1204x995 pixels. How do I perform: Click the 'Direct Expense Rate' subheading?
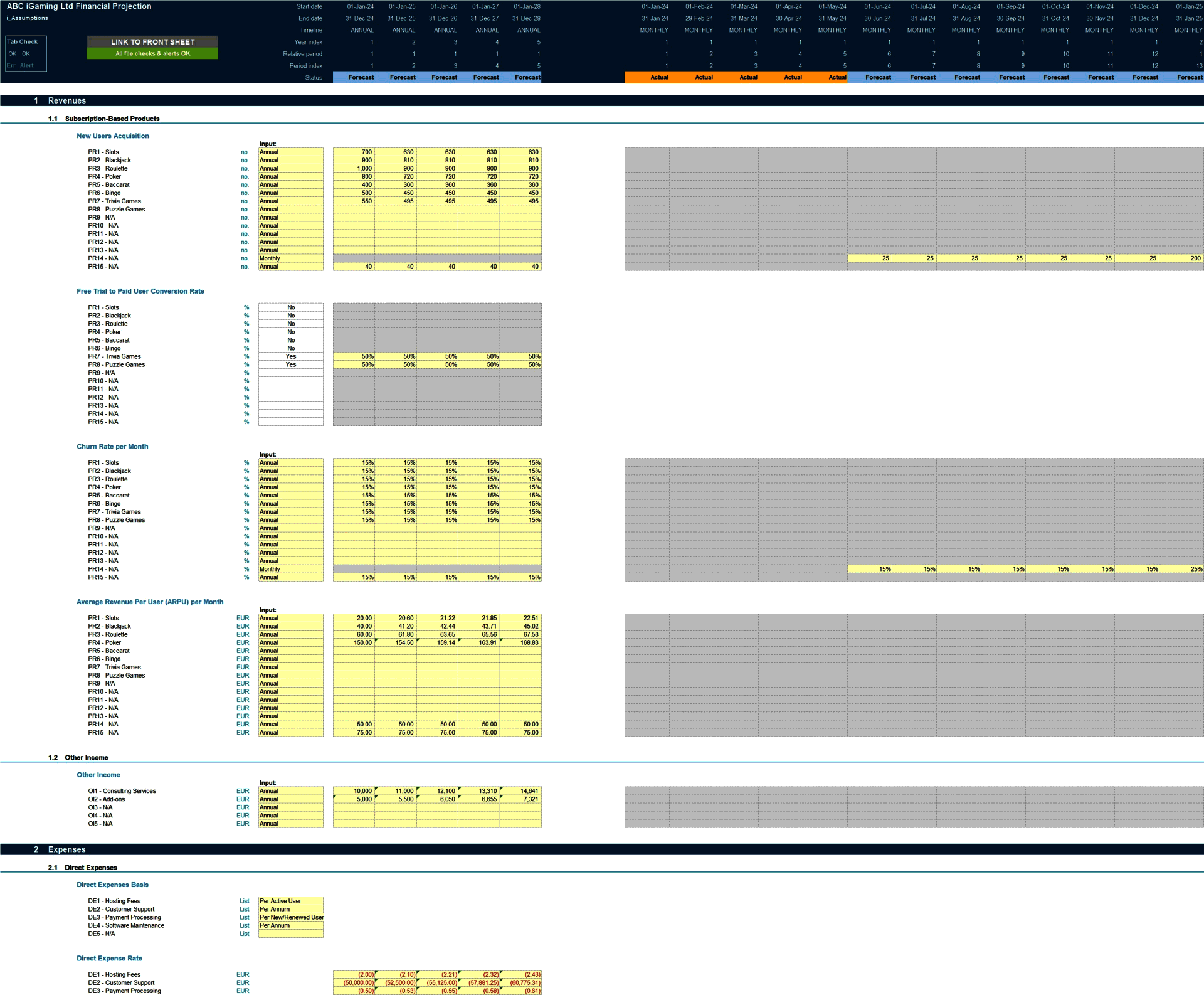[109, 958]
